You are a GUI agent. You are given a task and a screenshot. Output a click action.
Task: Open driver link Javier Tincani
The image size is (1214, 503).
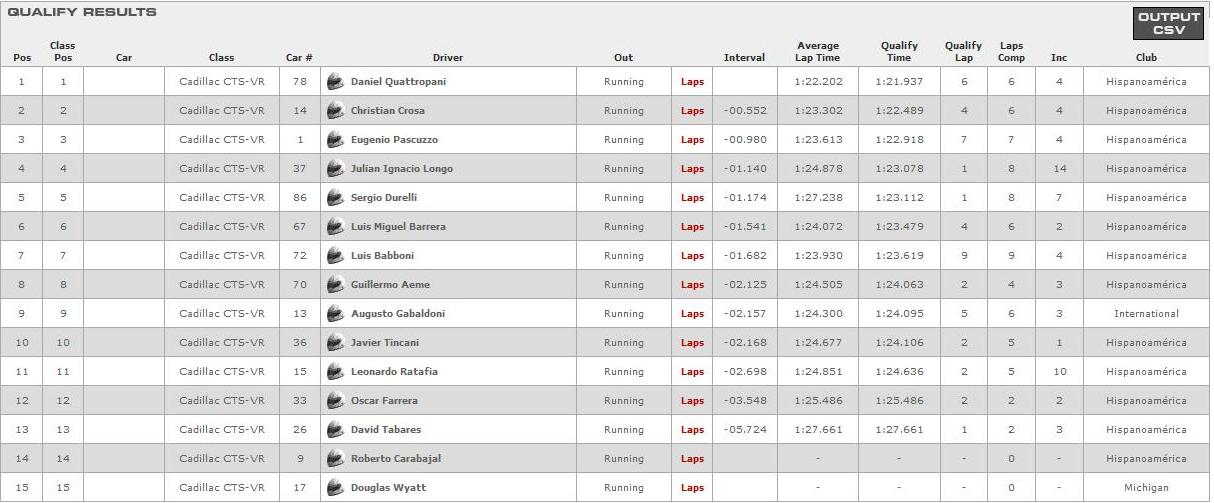point(385,343)
